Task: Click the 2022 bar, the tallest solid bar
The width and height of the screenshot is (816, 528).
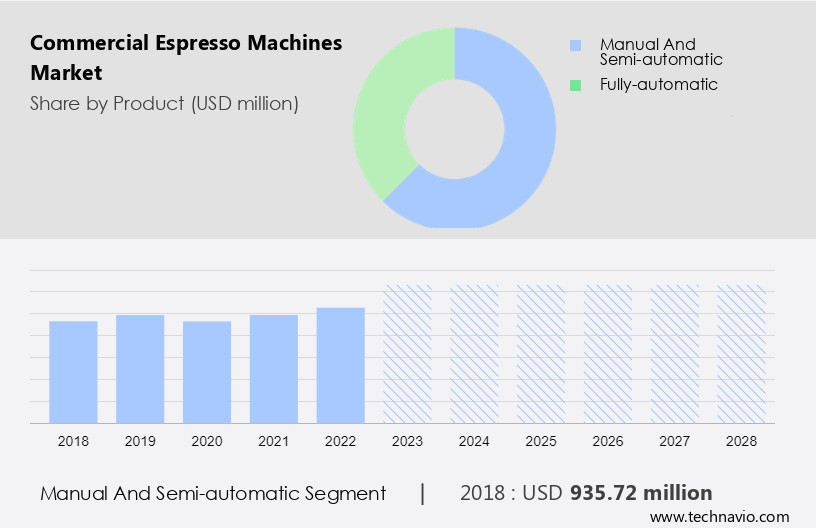Action: 341,365
